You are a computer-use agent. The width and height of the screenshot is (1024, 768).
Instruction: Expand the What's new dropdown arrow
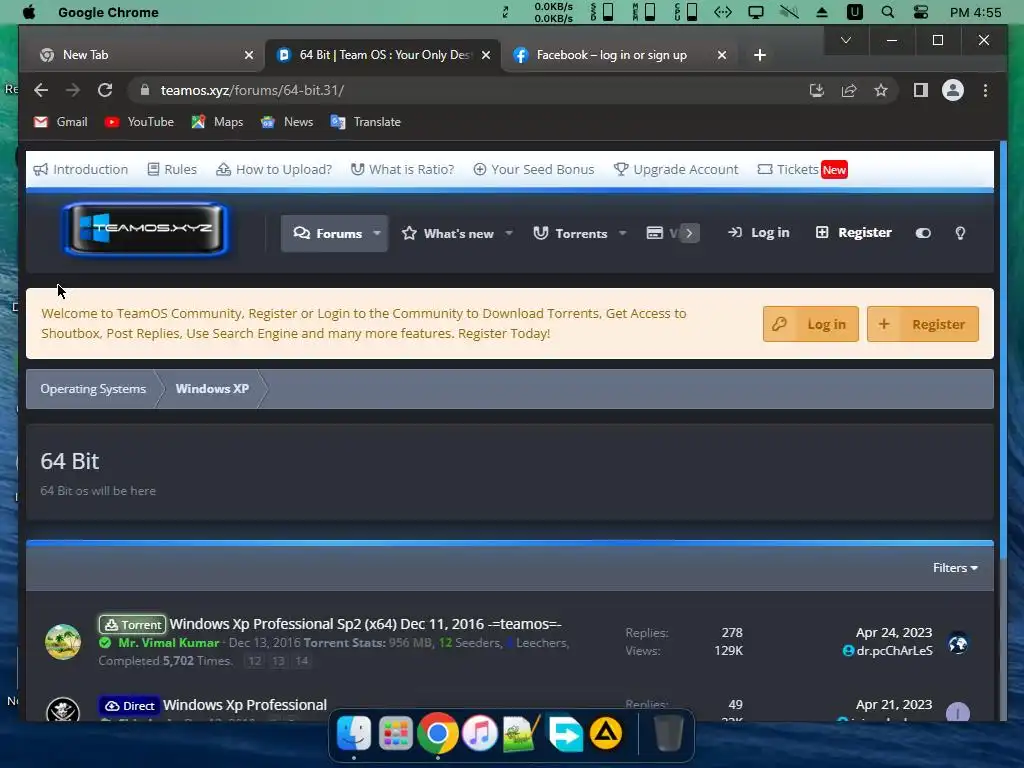coord(509,233)
